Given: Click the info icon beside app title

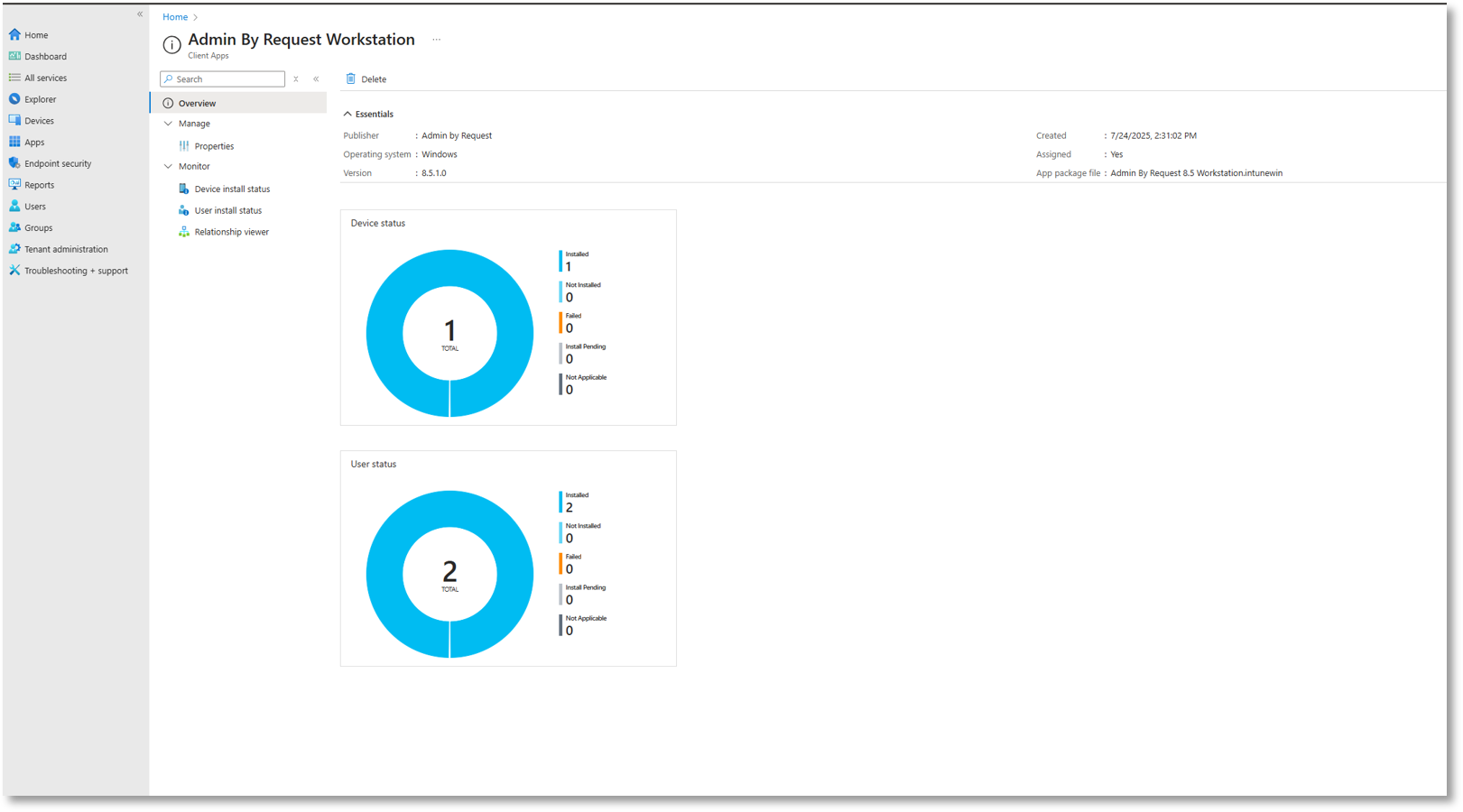Looking at the screenshot, I should pos(171,44).
